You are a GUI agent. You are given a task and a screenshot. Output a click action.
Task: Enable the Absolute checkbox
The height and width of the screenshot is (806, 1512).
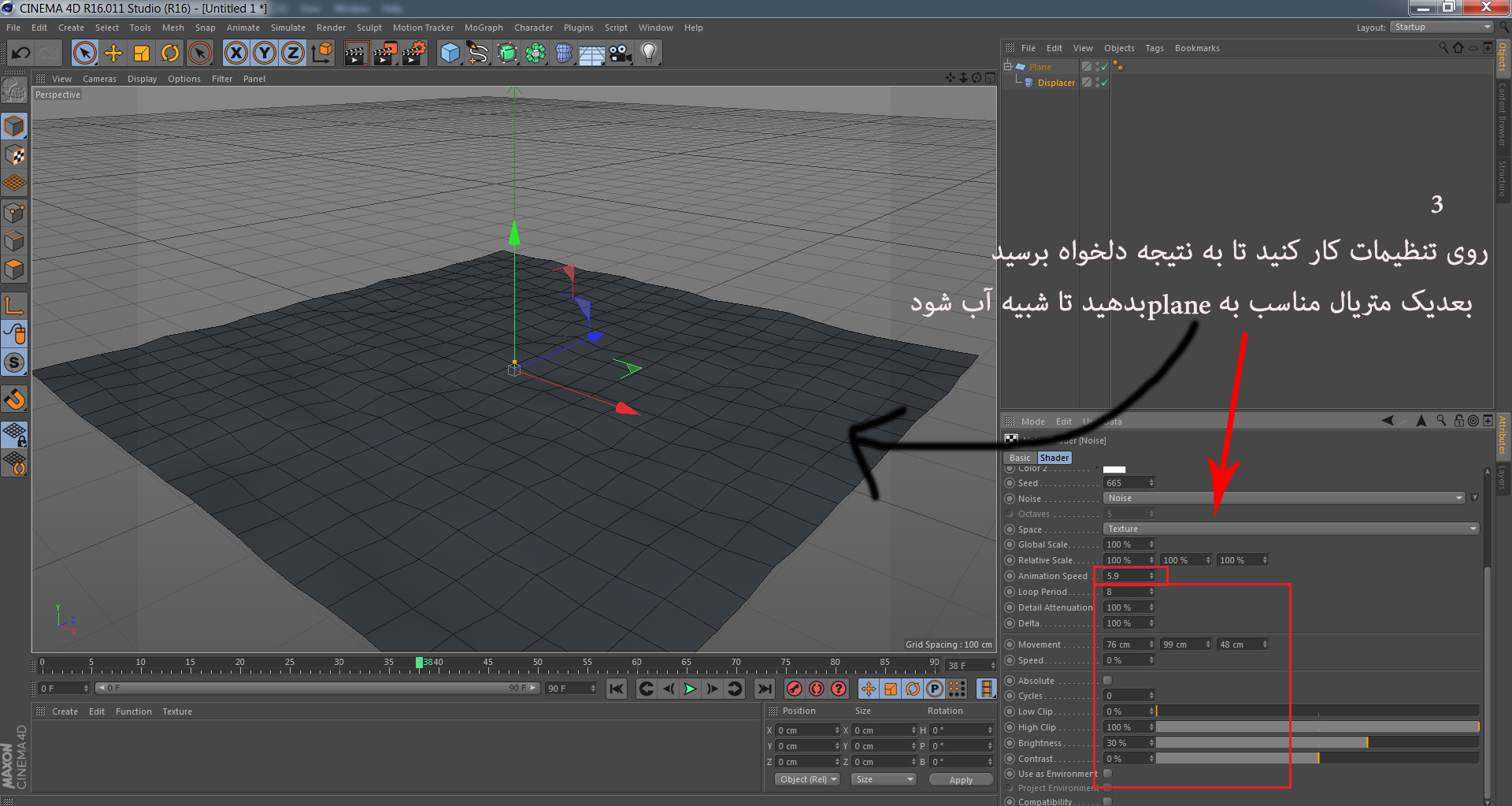point(1108,680)
